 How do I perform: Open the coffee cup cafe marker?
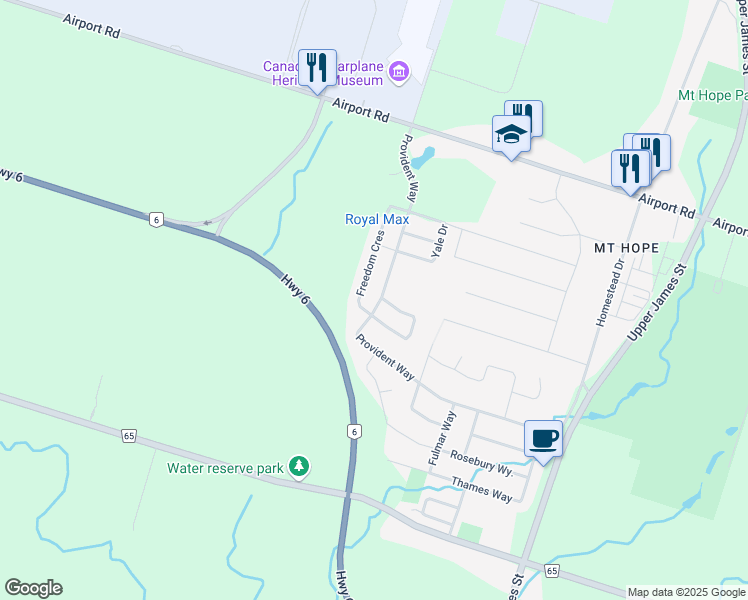point(543,439)
